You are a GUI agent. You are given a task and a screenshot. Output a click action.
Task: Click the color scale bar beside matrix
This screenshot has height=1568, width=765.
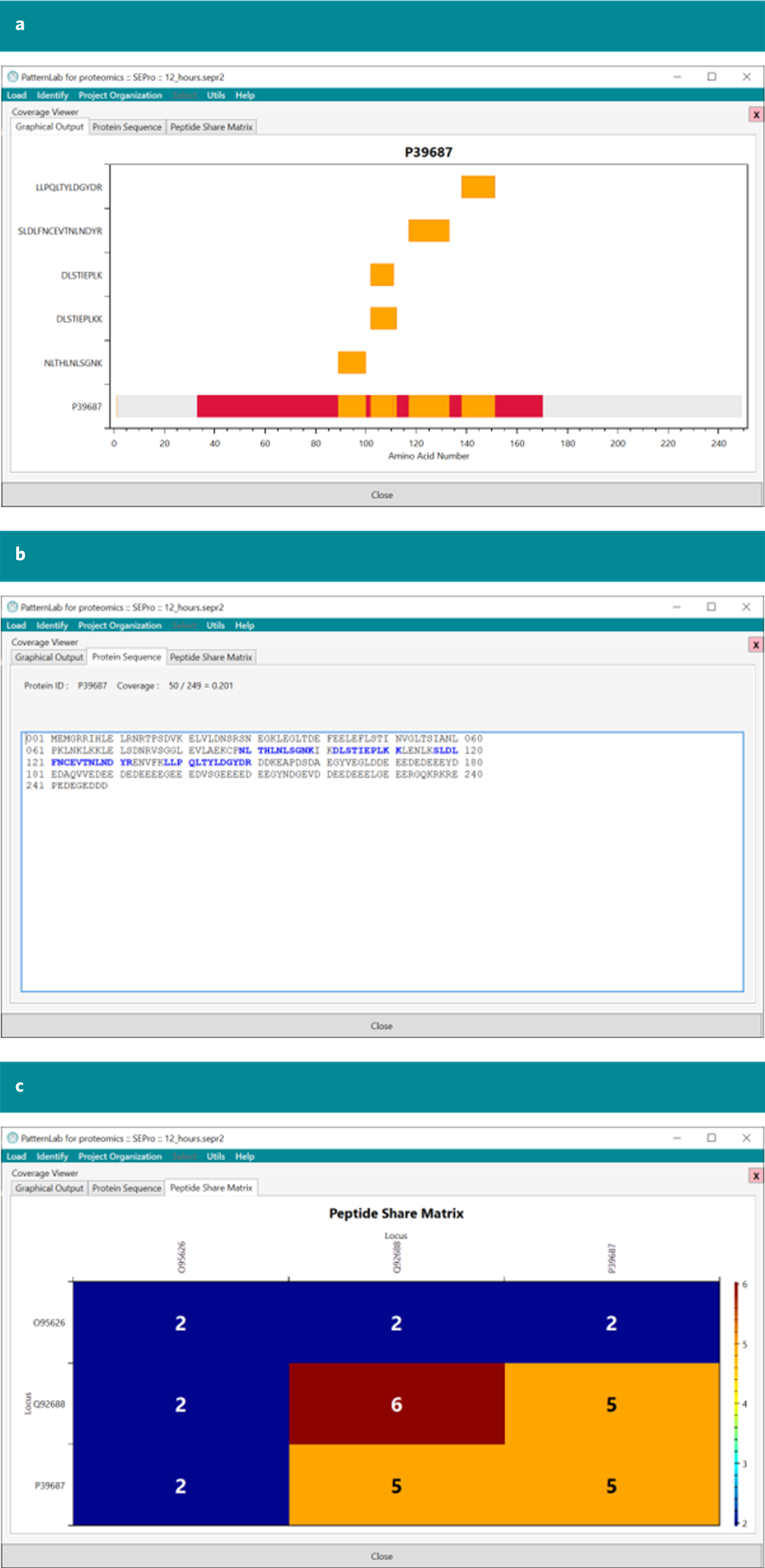[x=736, y=1403]
